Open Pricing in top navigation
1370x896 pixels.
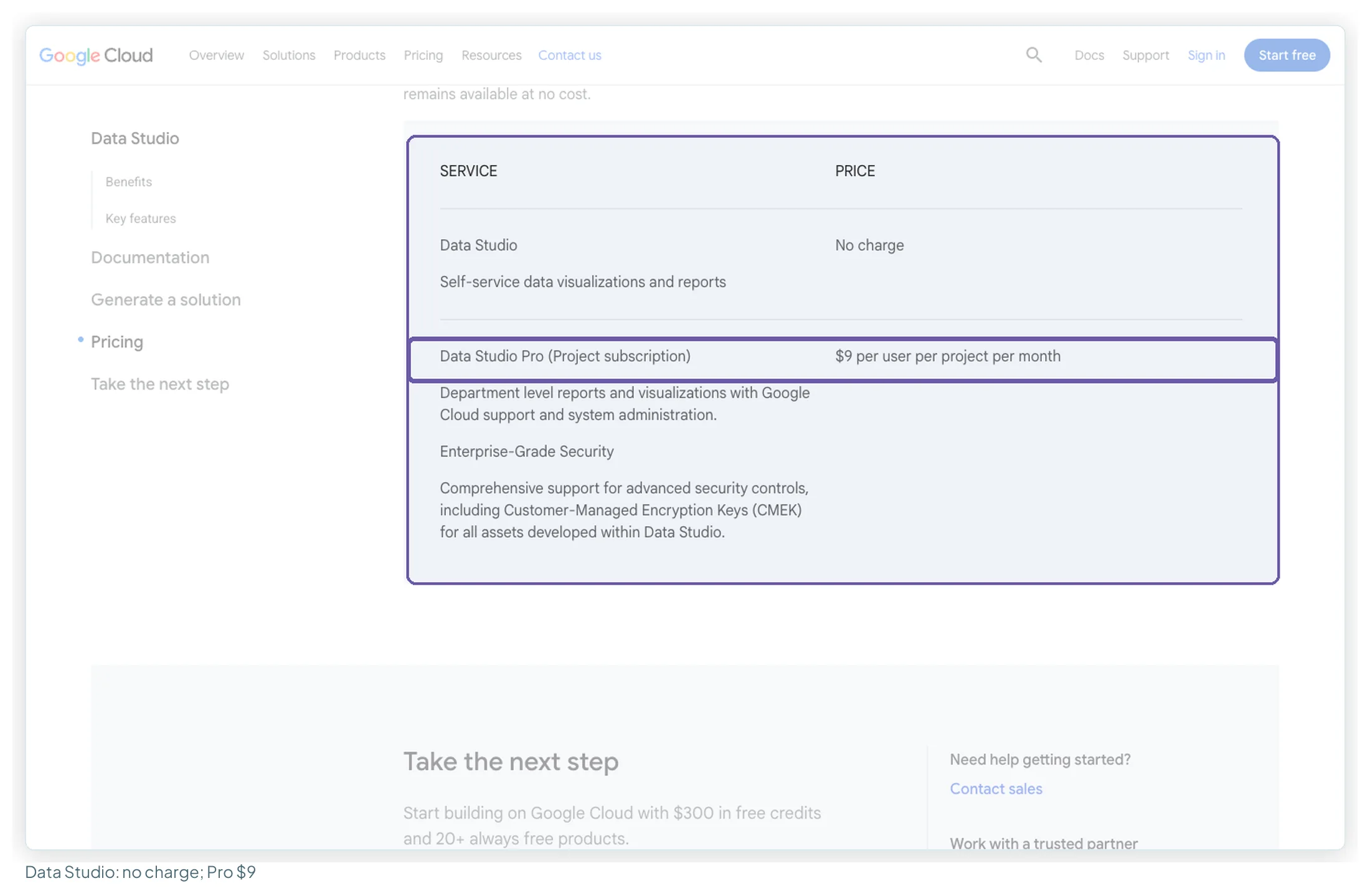(423, 55)
